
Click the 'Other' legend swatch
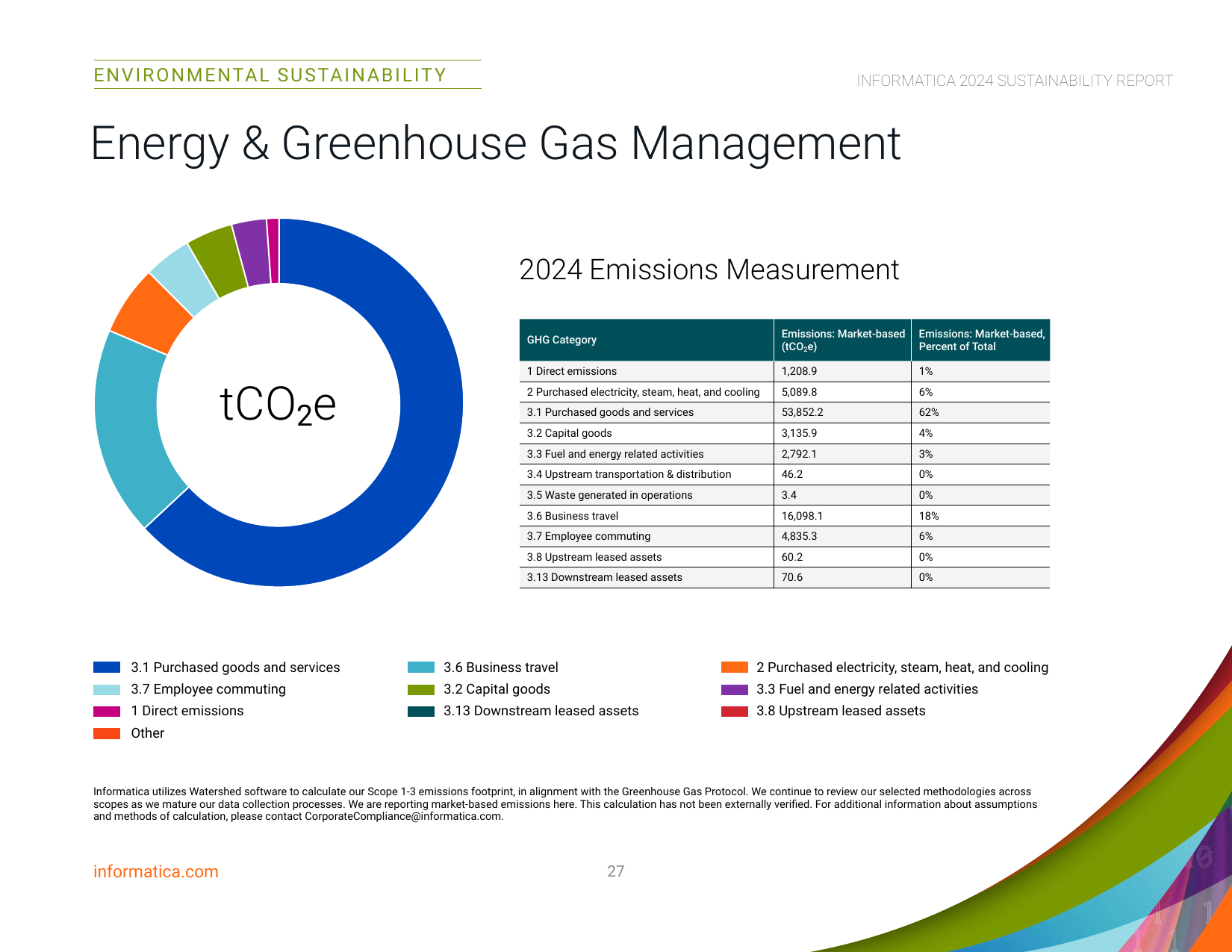click(107, 733)
